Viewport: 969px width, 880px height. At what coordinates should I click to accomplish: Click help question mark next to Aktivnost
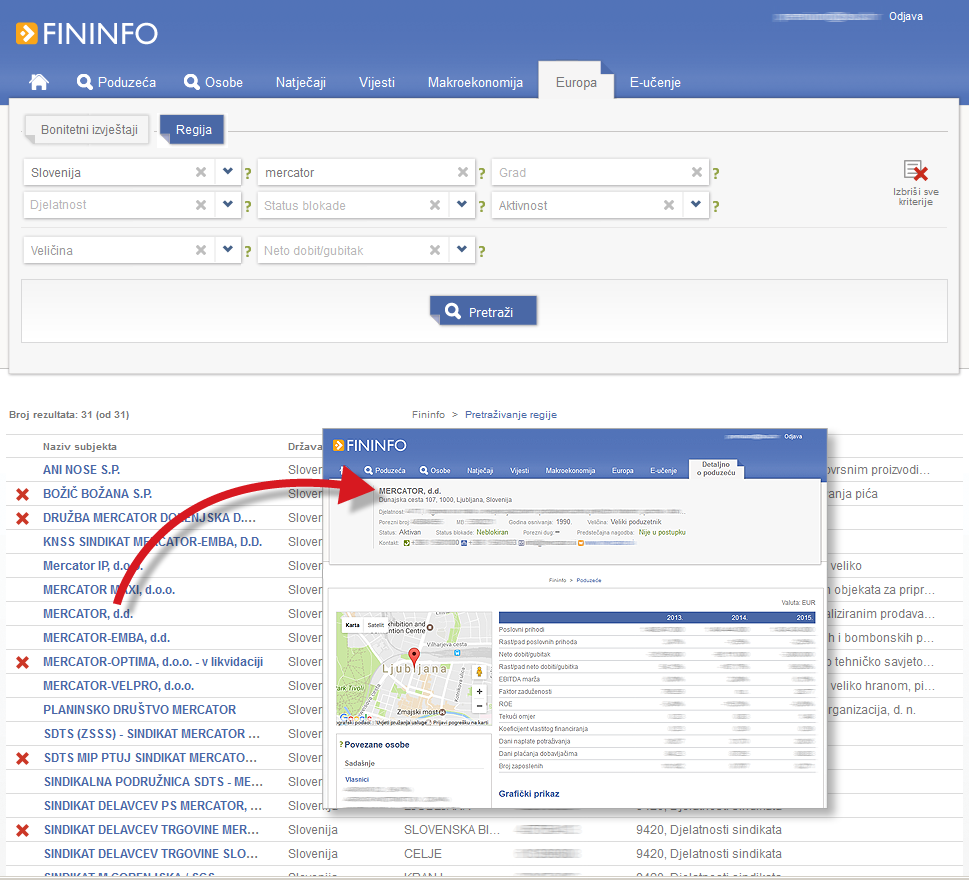point(716,206)
